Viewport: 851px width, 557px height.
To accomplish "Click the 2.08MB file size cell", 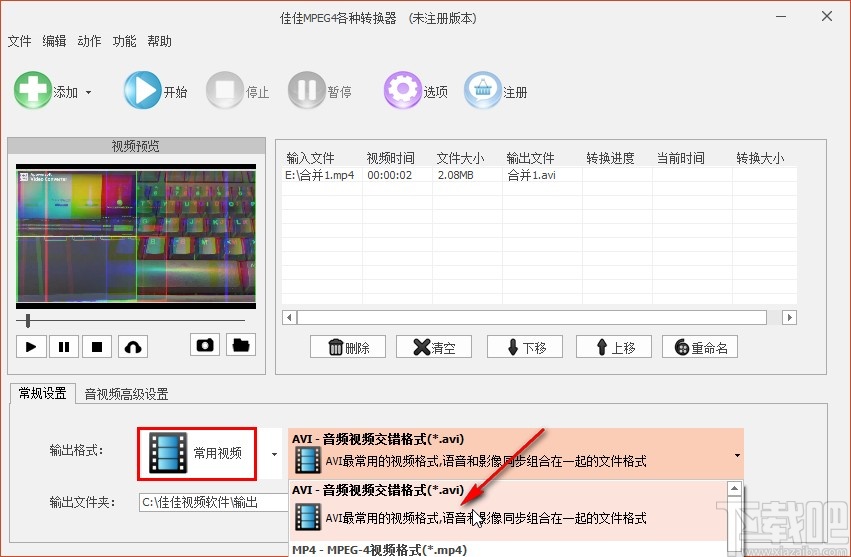I will point(467,175).
